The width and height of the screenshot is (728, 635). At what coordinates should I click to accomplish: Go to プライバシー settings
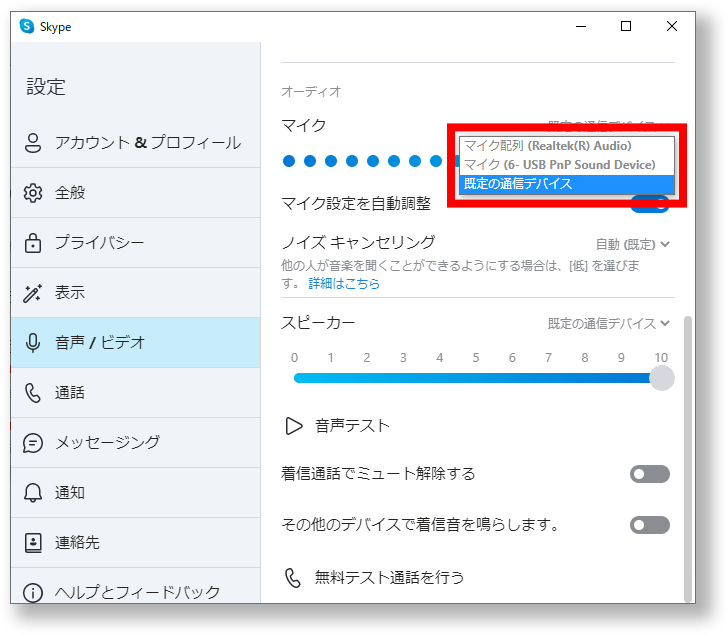136,243
